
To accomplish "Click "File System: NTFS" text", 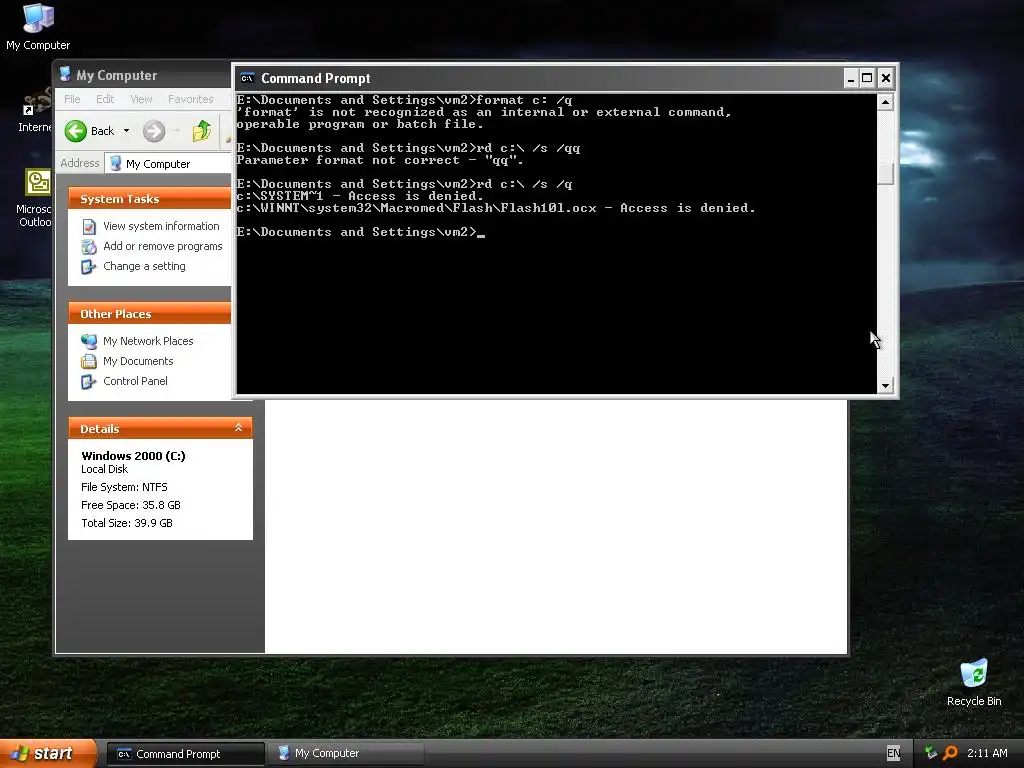I will (x=124, y=487).
